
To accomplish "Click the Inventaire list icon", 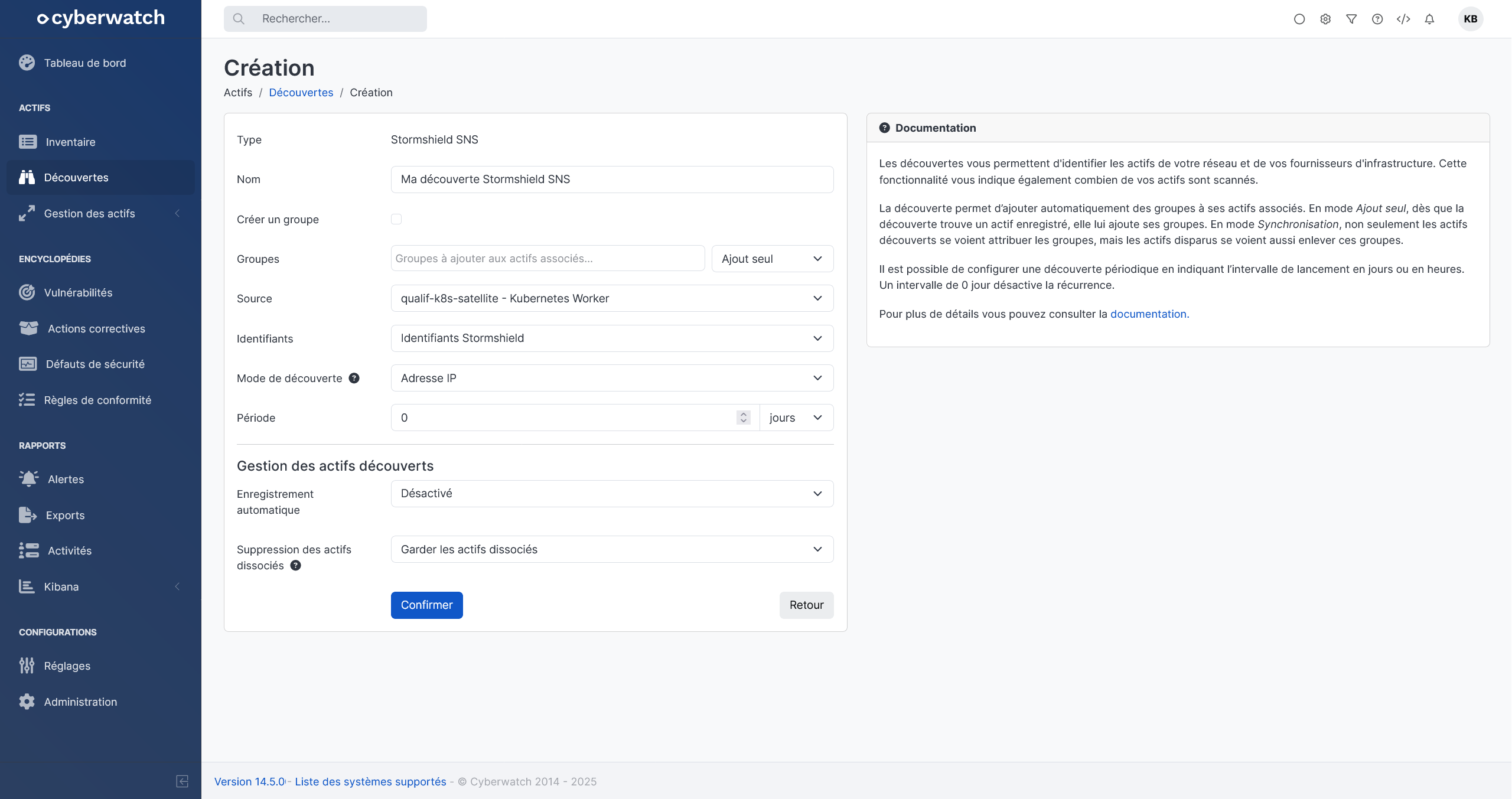I will (x=28, y=142).
